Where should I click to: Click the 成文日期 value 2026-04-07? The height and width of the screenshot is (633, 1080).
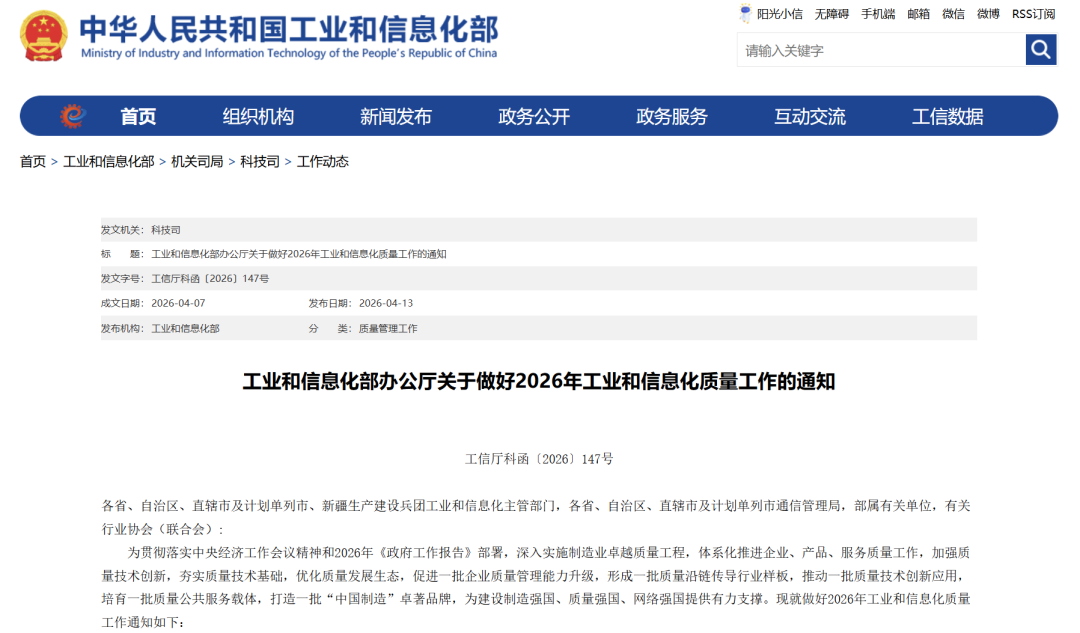tap(178, 303)
